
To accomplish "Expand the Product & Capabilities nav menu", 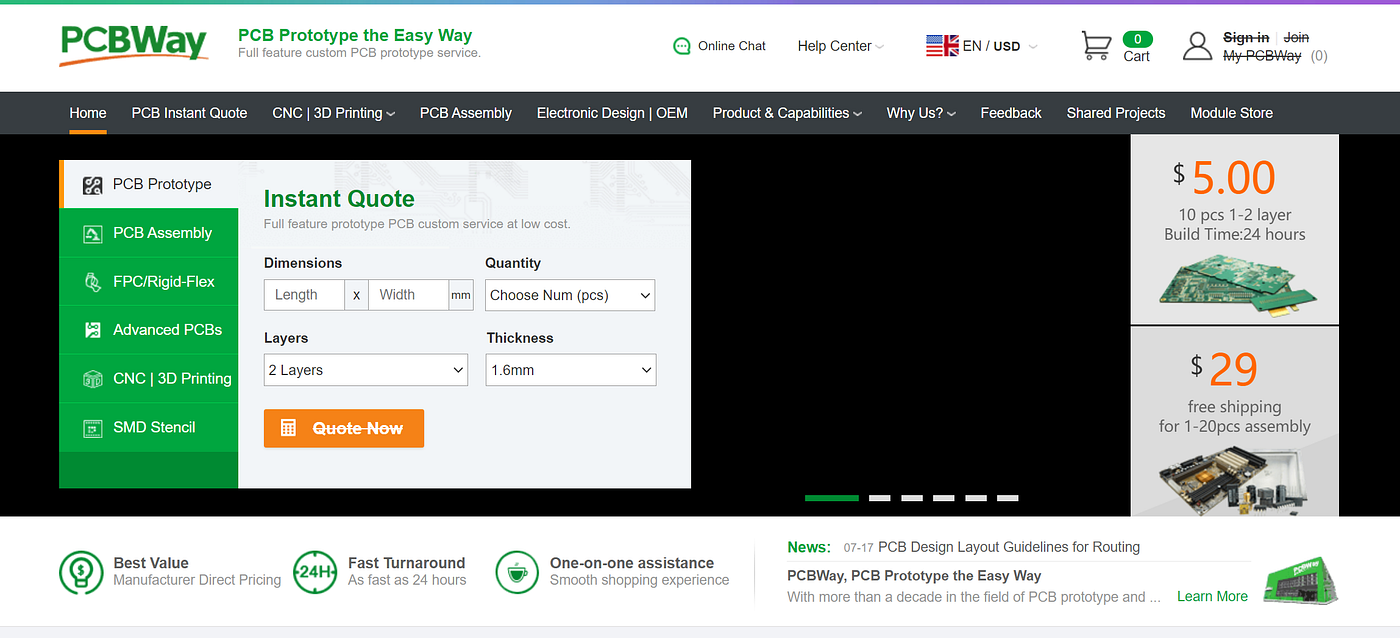I will (x=787, y=113).
